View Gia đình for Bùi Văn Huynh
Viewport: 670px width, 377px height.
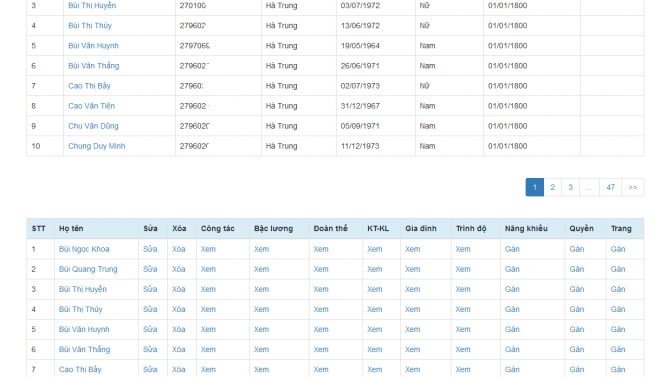coord(413,330)
